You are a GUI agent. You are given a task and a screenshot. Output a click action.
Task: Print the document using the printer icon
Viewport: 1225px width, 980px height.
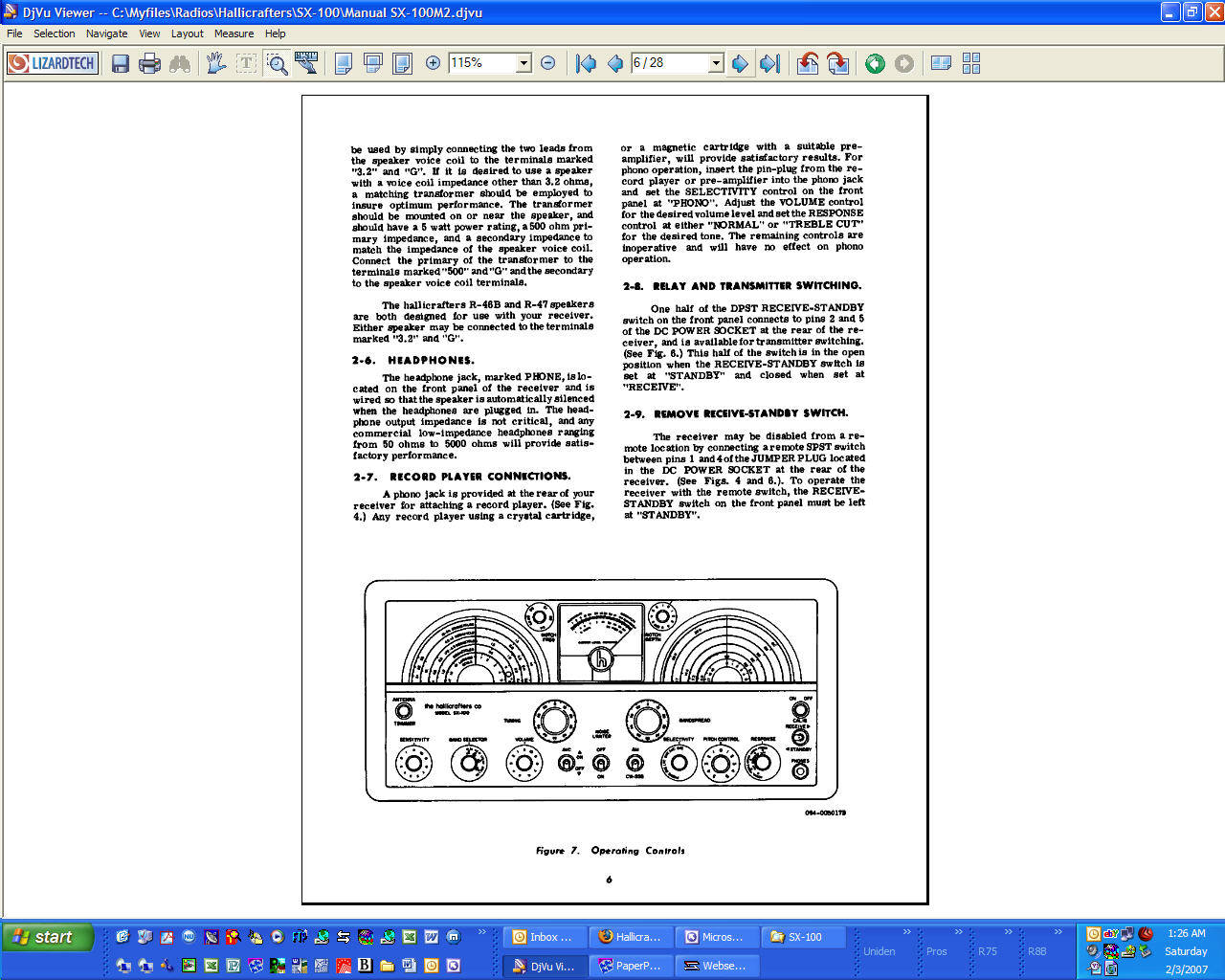coord(149,63)
